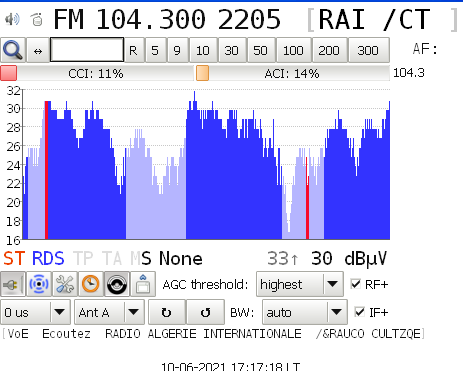The height and width of the screenshot is (371, 463).
Task: Toggle the round pattern icon button
Action: (117, 284)
